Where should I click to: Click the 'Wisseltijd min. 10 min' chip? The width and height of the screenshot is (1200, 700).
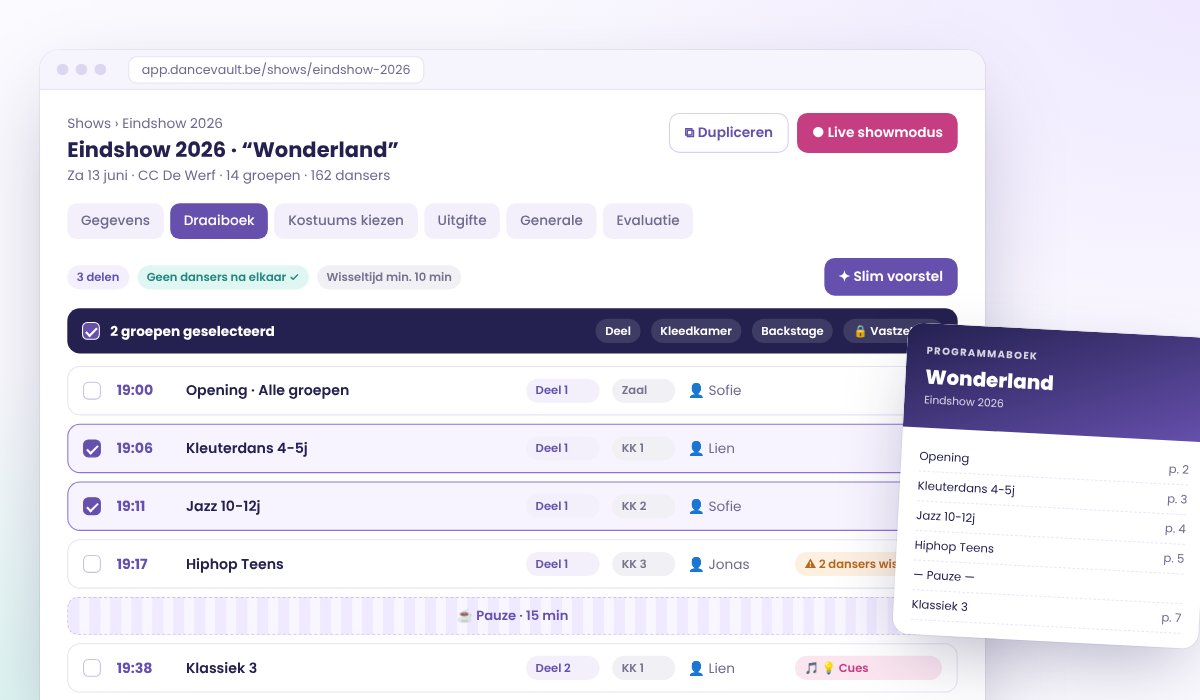tap(389, 277)
